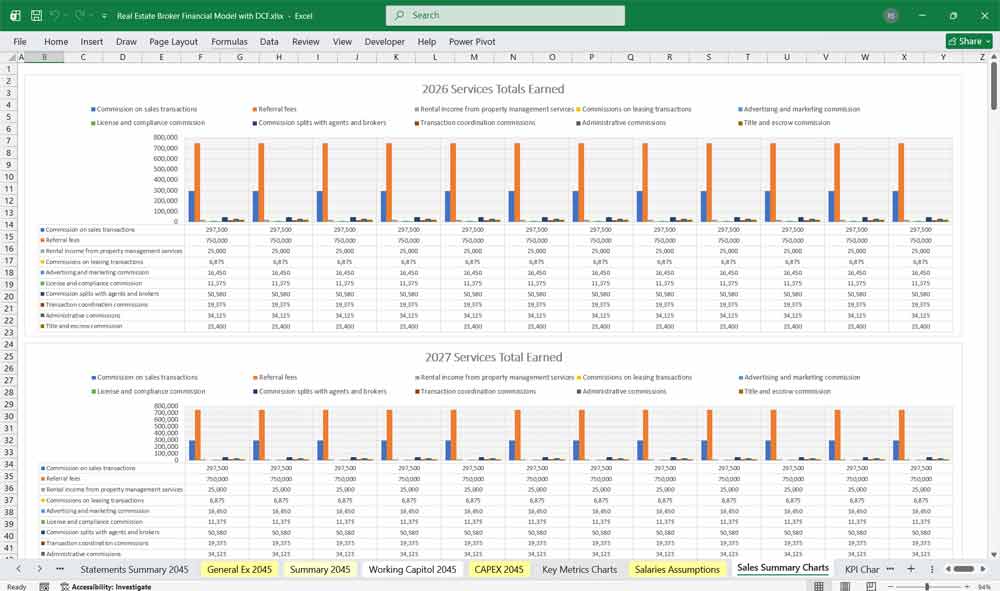Click inside the Search box
Image resolution: width=1000 pixels, height=591 pixels.
tap(504, 16)
